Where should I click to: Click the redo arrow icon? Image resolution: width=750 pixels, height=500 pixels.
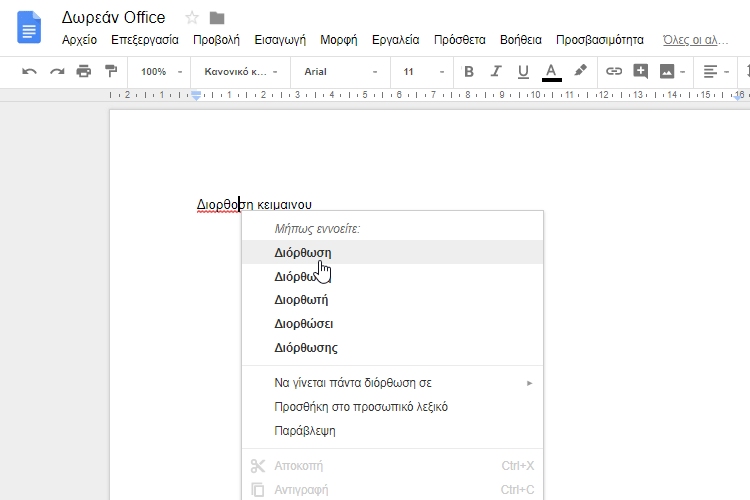pyautogui.click(x=57, y=72)
